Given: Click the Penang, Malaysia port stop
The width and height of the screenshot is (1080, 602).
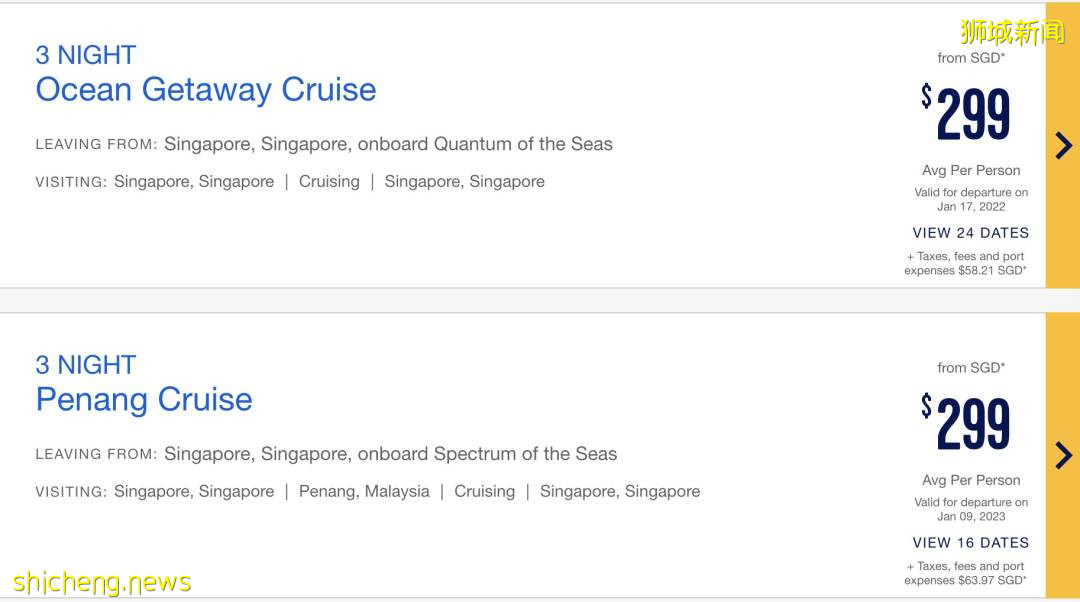Looking at the screenshot, I should point(364,491).
